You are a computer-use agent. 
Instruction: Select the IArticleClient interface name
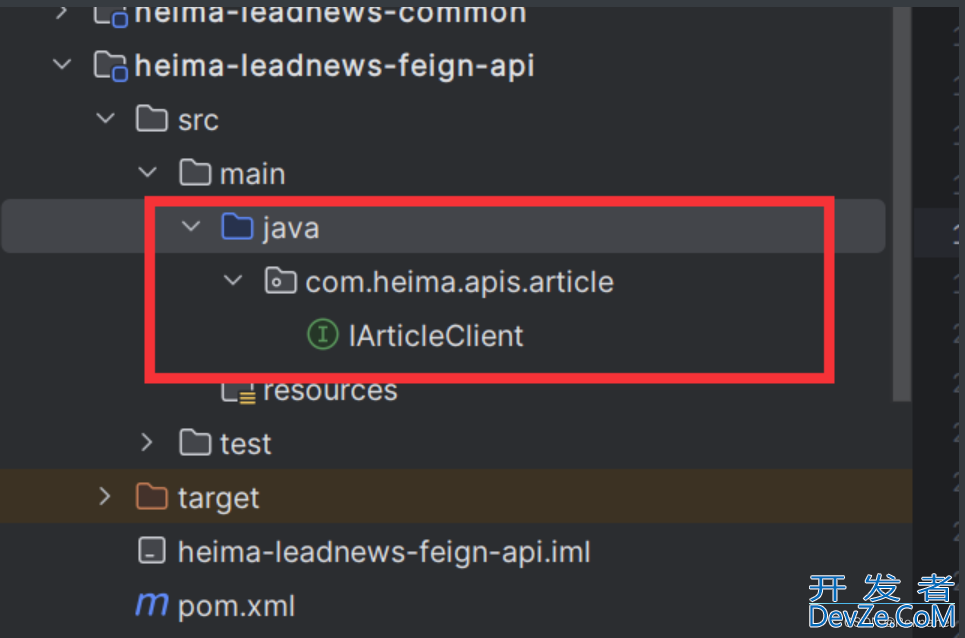coord(436,336)
